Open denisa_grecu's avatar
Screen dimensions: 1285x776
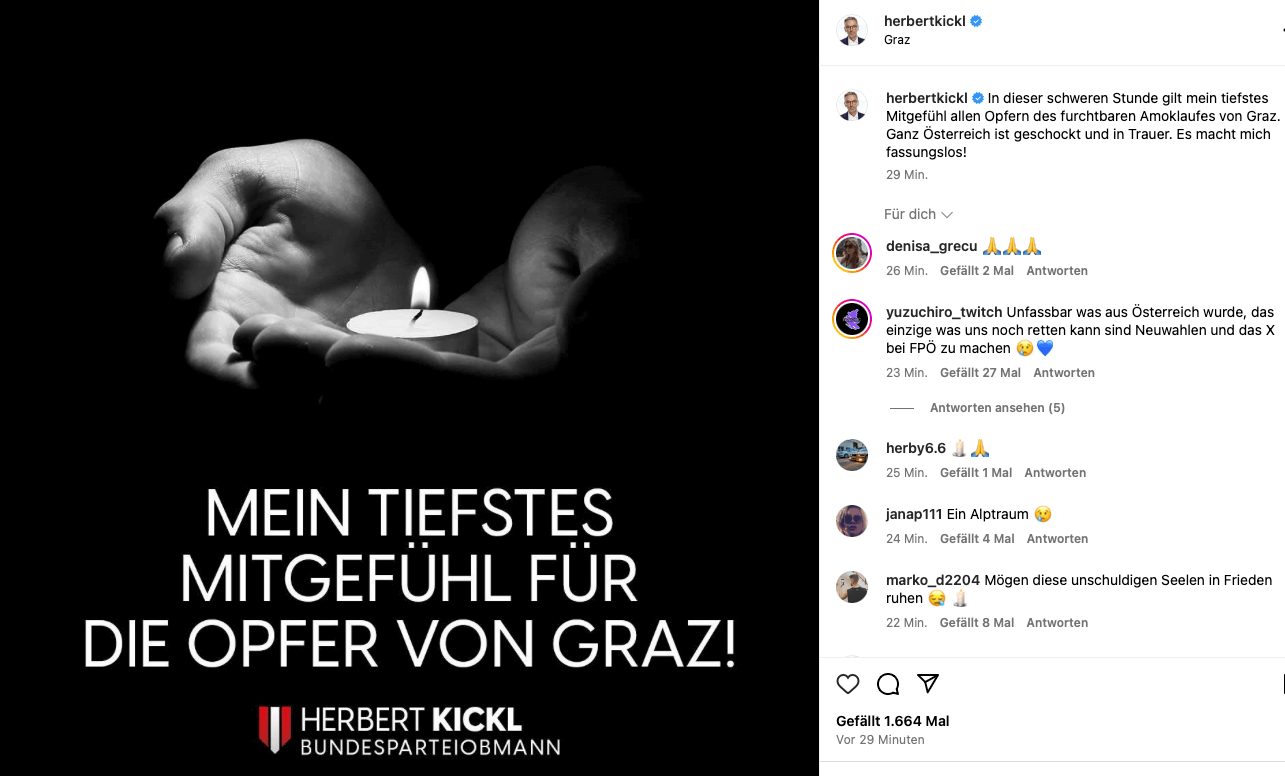(852, 252)
